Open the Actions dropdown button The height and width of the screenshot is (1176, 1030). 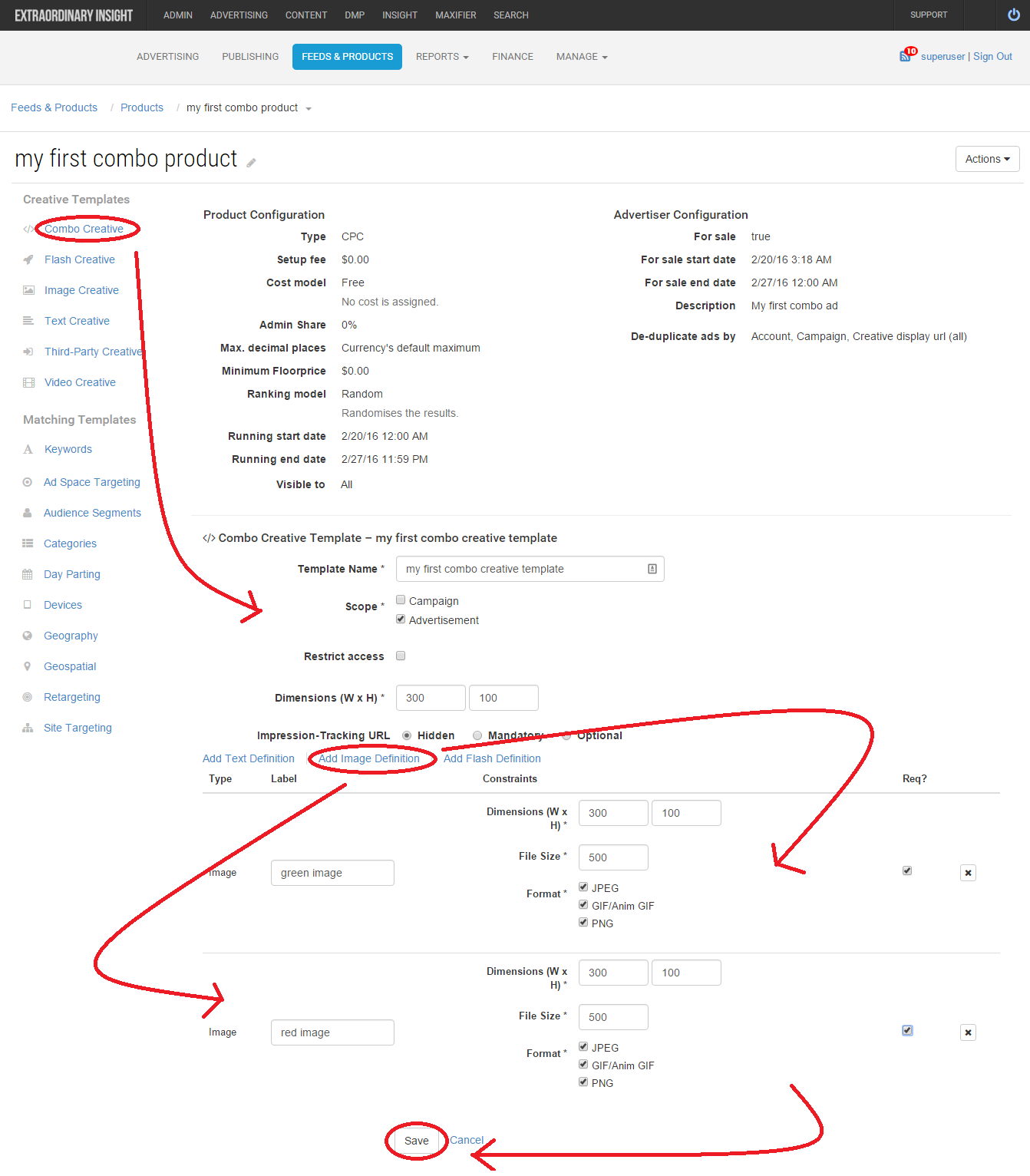pyautogui.click(x=987, y=159)
